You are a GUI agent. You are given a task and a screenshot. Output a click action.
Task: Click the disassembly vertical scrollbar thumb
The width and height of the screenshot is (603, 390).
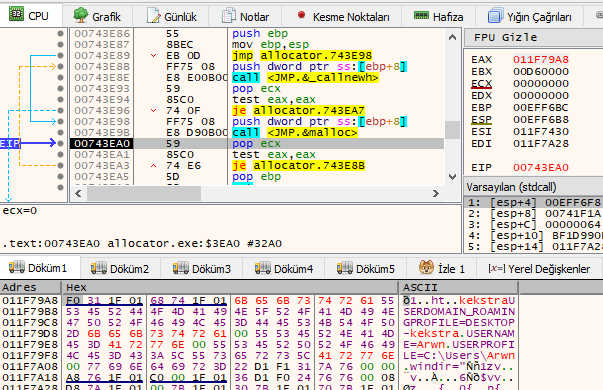[x=452, y=130]
